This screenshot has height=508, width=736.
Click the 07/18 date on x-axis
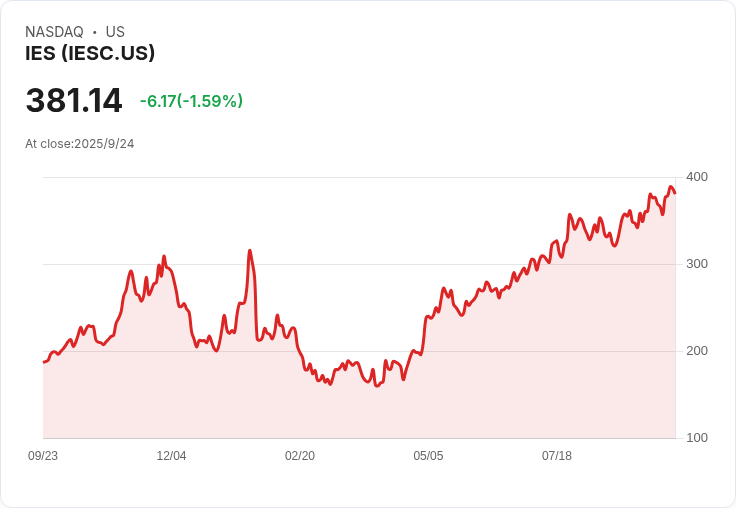coord(557,456)
